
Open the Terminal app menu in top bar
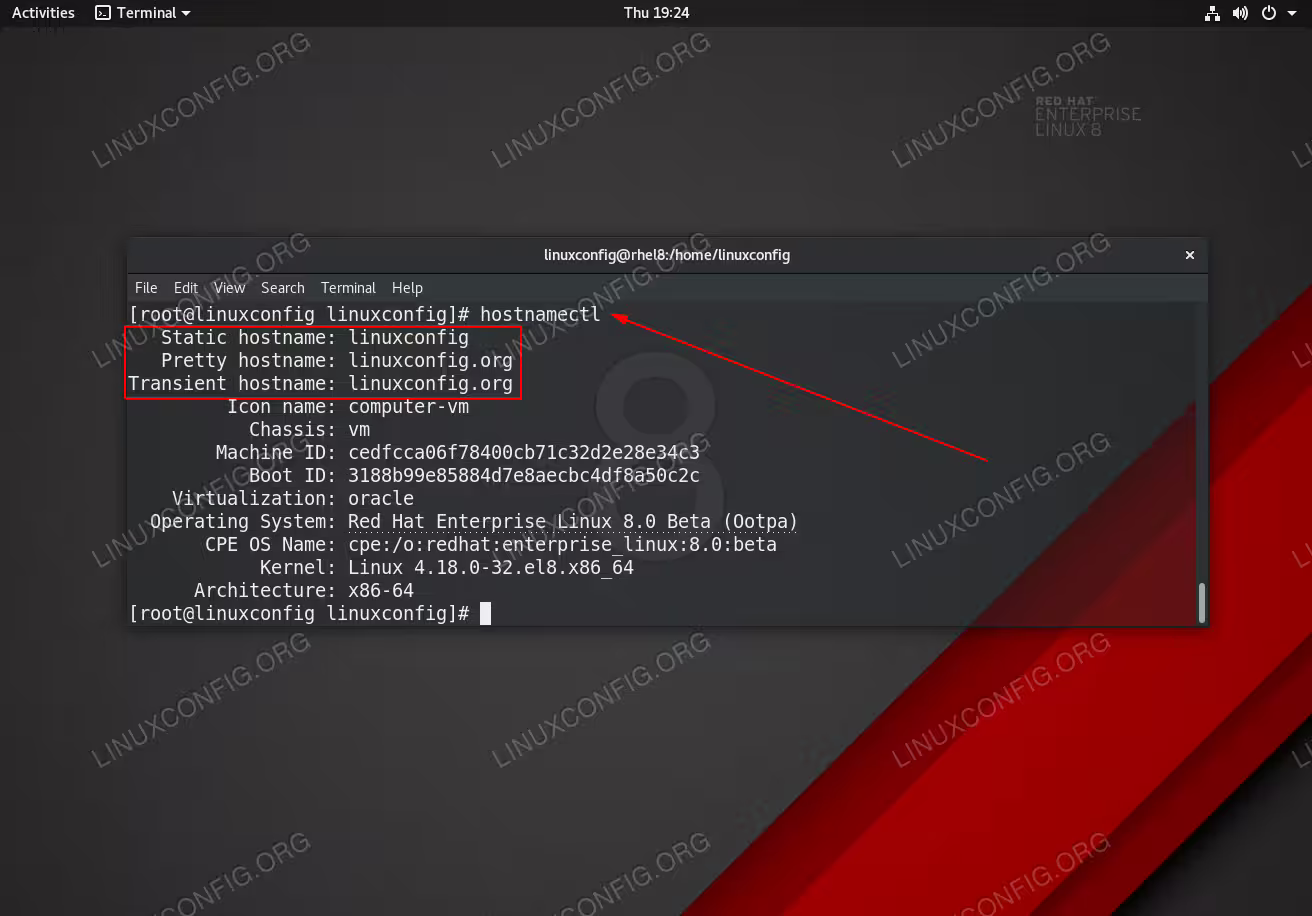(143, 13)
